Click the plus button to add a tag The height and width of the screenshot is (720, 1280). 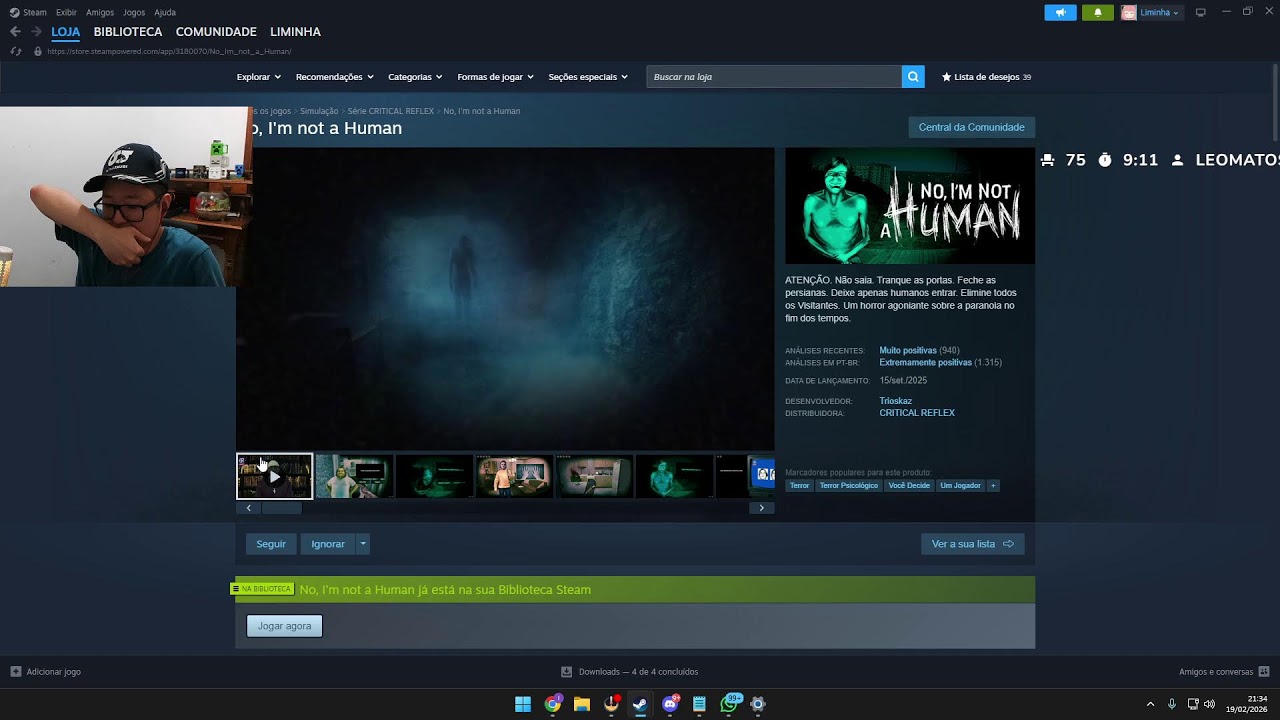tap(993, 486)
